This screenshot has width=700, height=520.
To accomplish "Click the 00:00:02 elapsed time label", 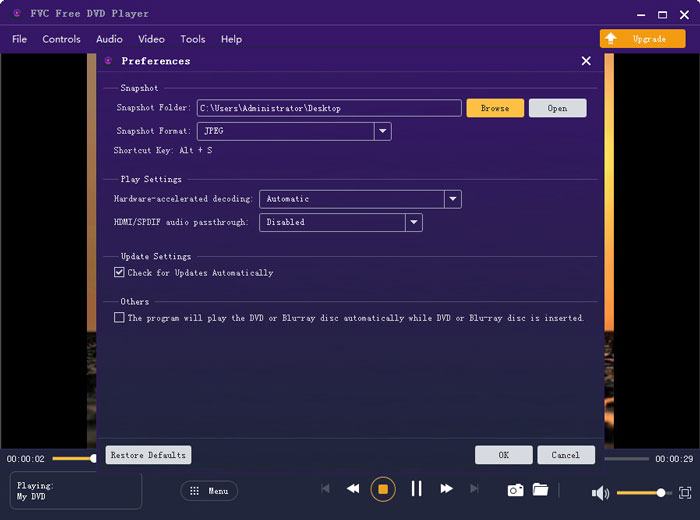I will 25,459.
